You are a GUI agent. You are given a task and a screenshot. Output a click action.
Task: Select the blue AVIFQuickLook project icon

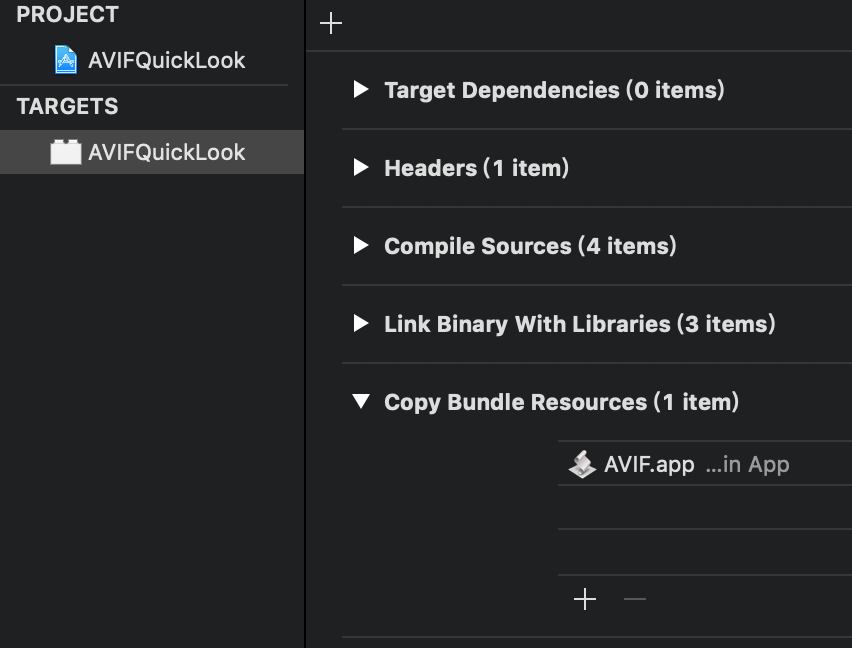coord(65,60)
